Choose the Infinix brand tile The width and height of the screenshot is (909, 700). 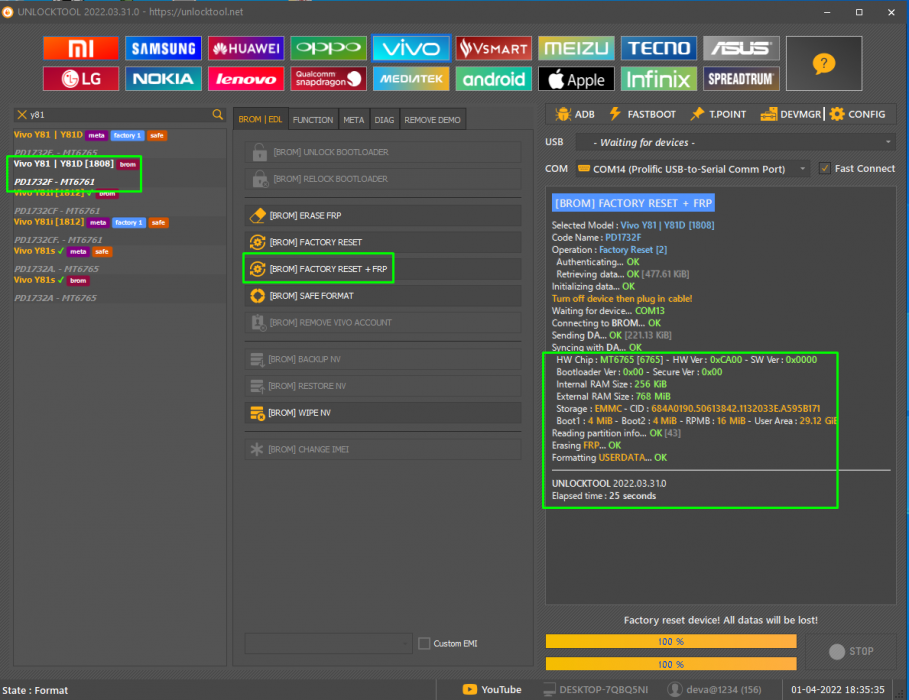point(659,79)
